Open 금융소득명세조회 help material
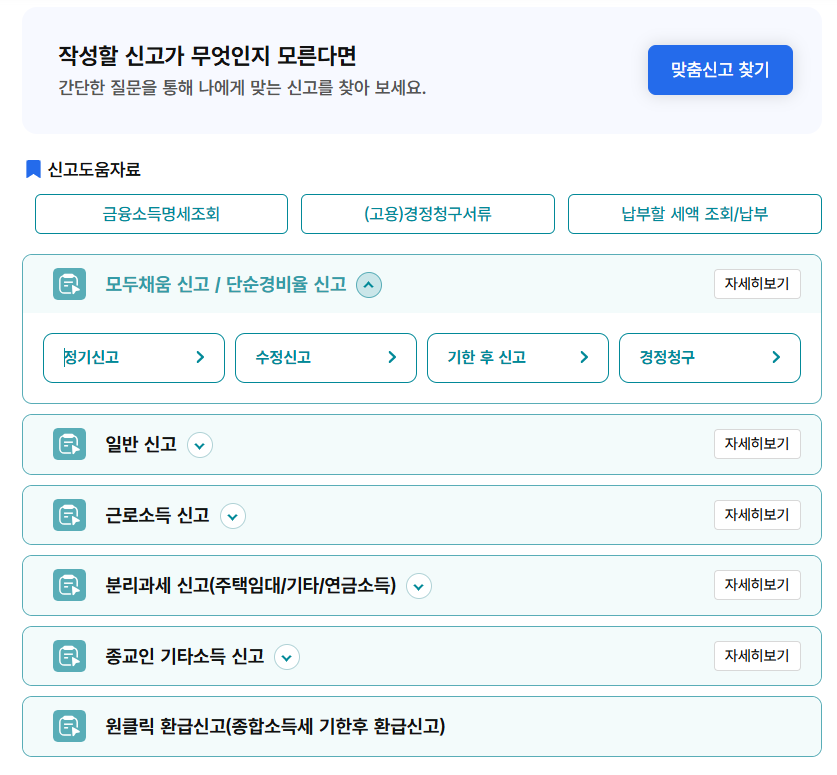The width and height of the screenshot is (837, 775). tap(161, 214)
